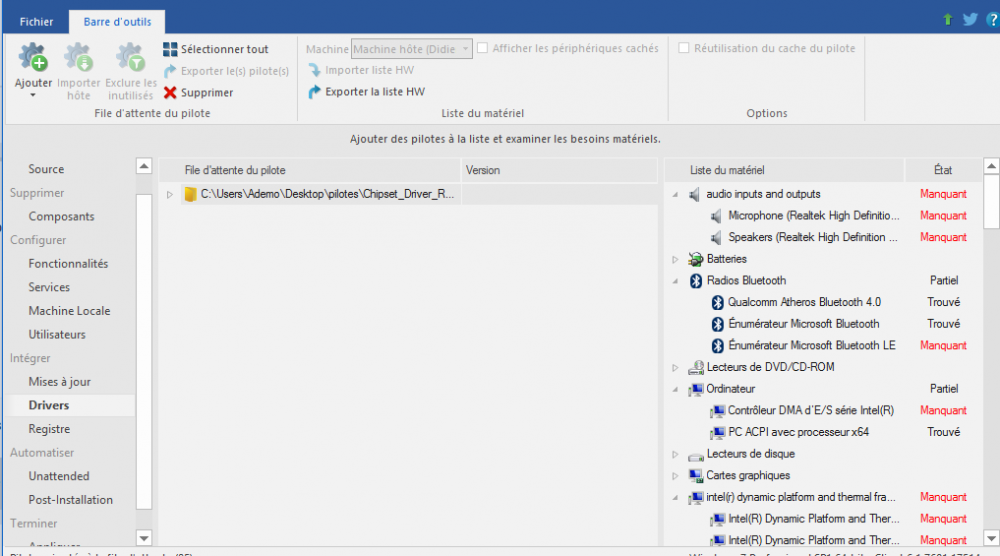Click the Ajouter driver icon

(x=33, y=58)
